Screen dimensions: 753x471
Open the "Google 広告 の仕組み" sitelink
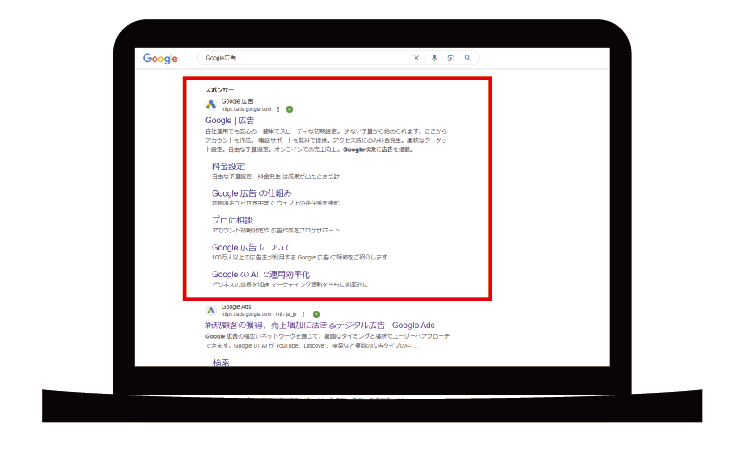tap(252, 193)
